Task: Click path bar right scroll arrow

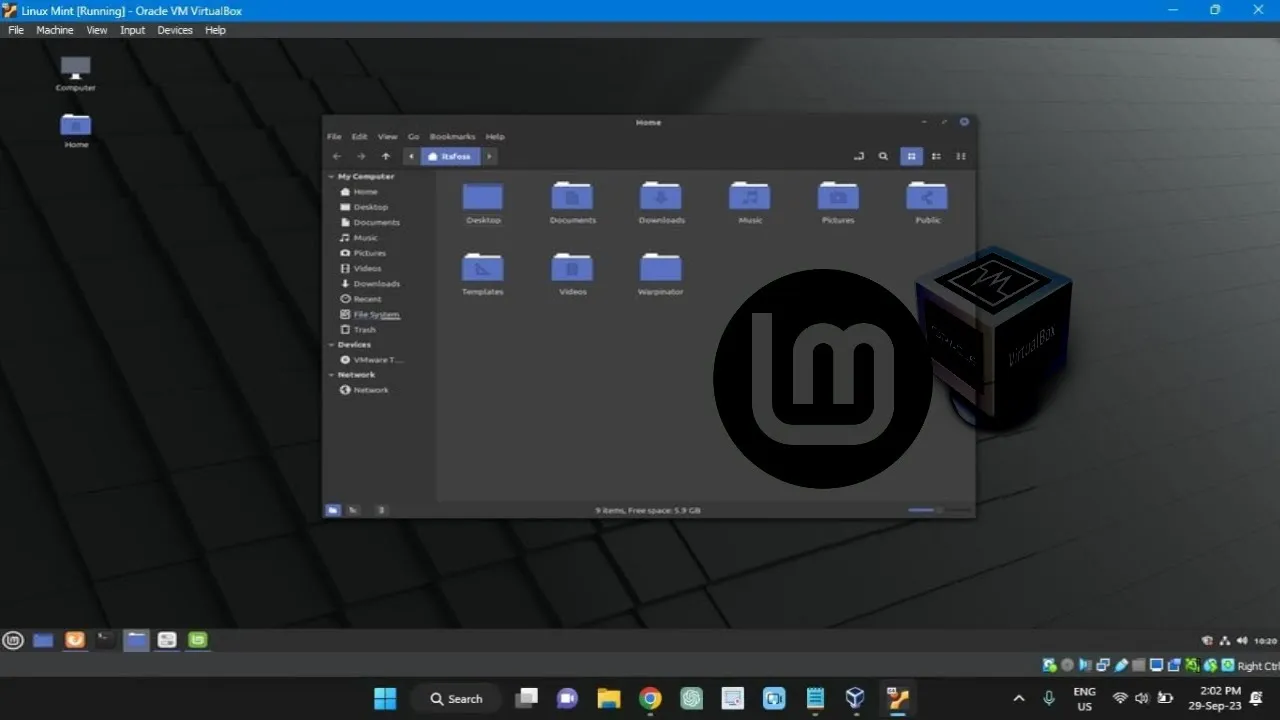Action: [x=489, y=156]
